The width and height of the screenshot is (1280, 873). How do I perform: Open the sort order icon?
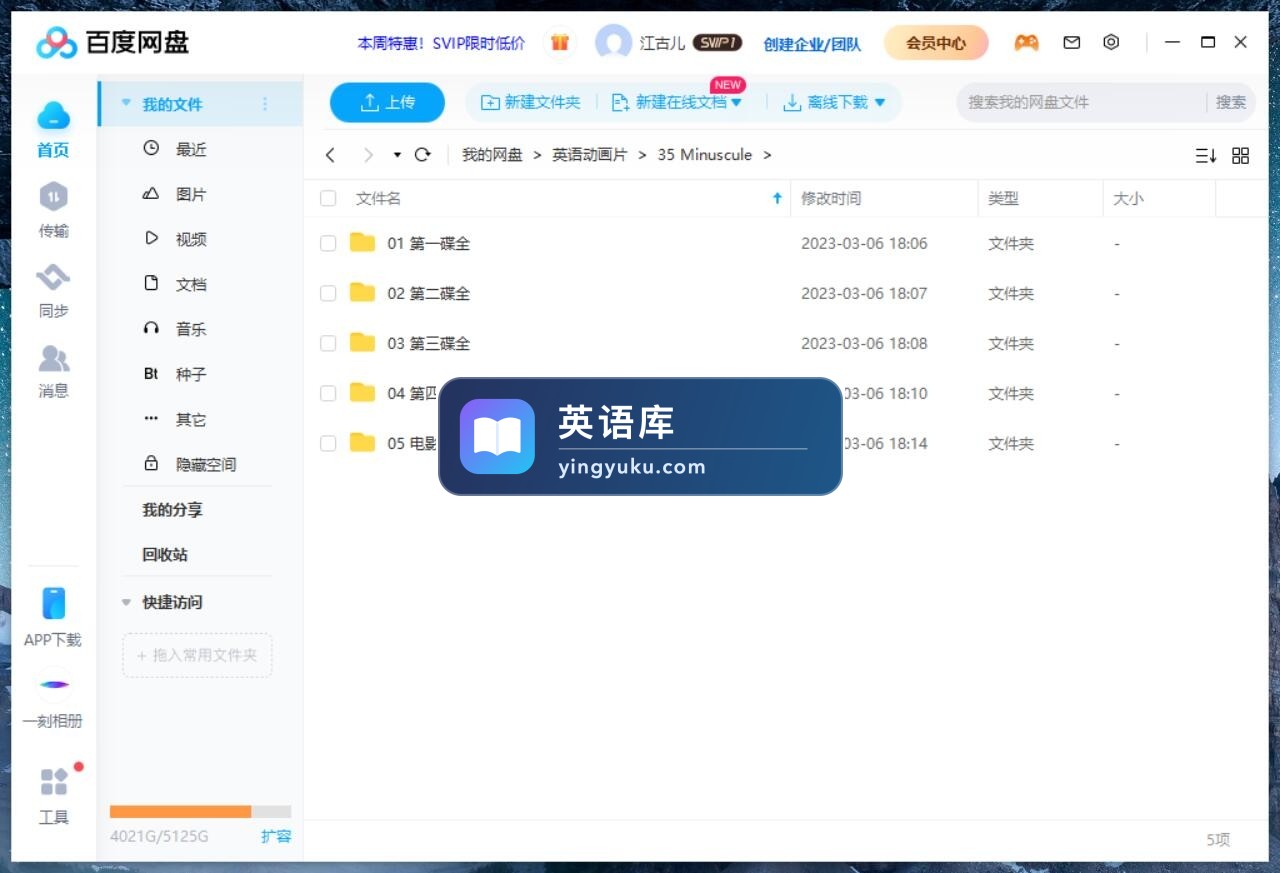click(1206, 156)
